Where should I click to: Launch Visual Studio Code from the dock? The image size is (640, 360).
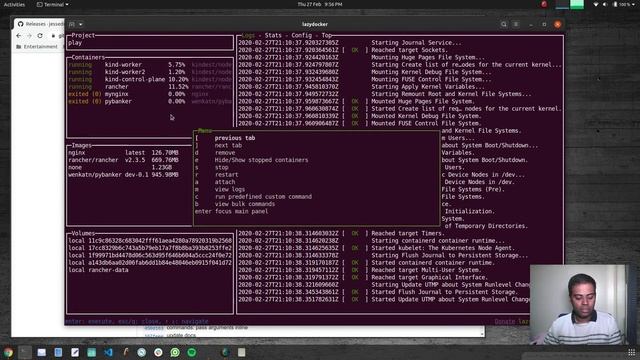coord(108,352)
